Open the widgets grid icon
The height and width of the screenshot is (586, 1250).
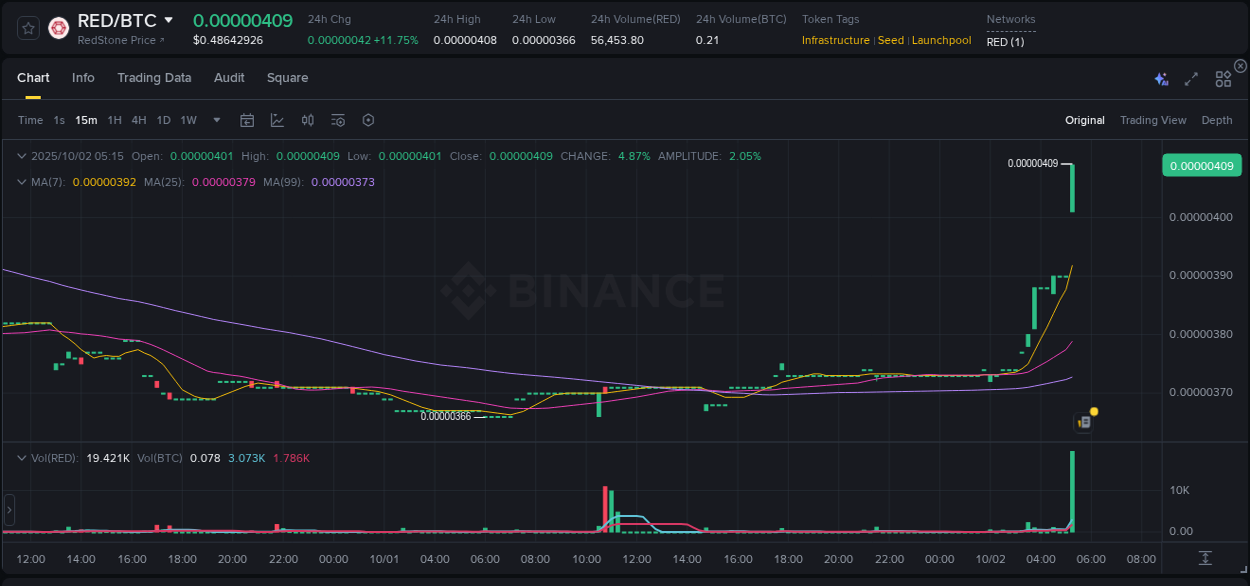click(x=1223, y=77)
